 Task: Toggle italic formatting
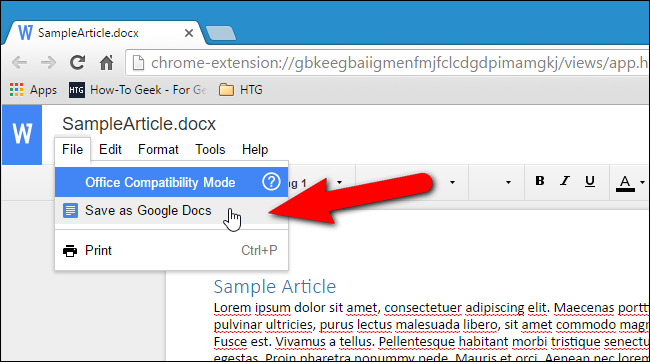[565, 181]
